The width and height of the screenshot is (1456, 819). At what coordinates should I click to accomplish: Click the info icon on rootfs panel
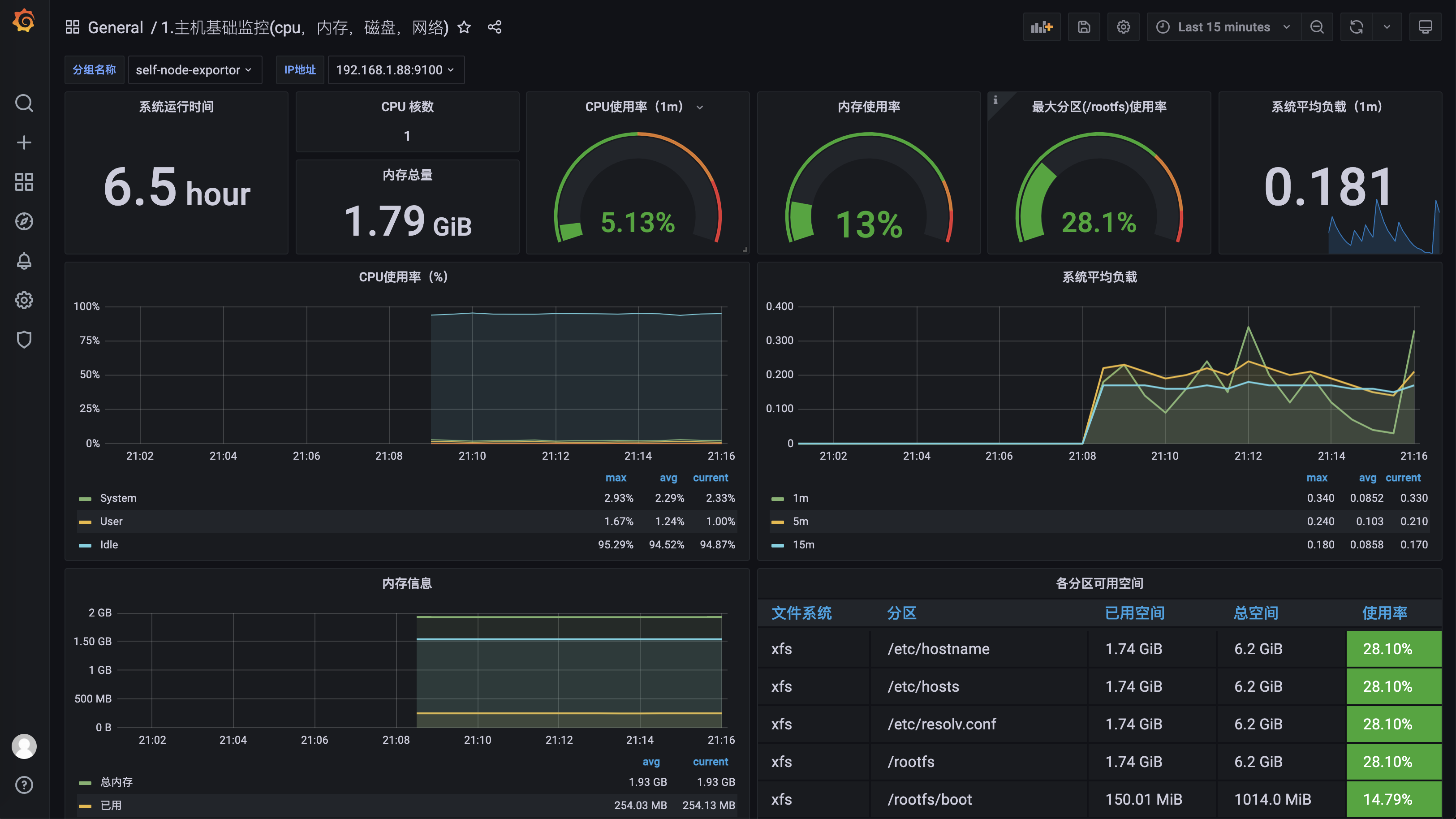[x=995, y=100]
